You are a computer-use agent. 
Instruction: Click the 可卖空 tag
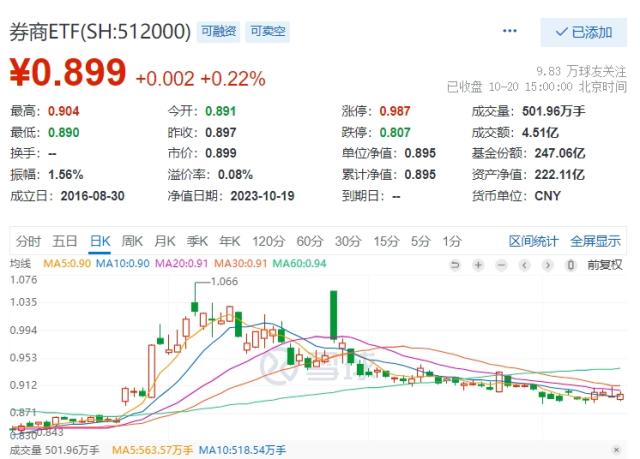point(268,31)
